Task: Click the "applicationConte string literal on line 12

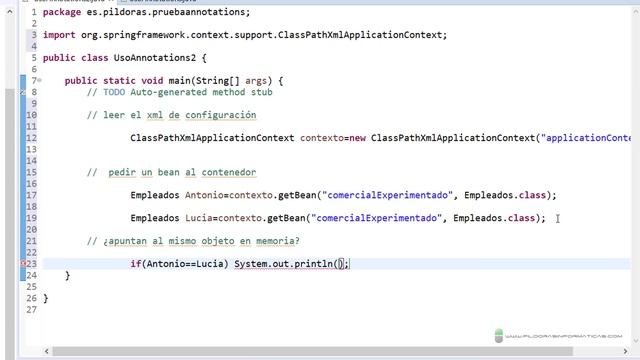Action: pos(586,138)
